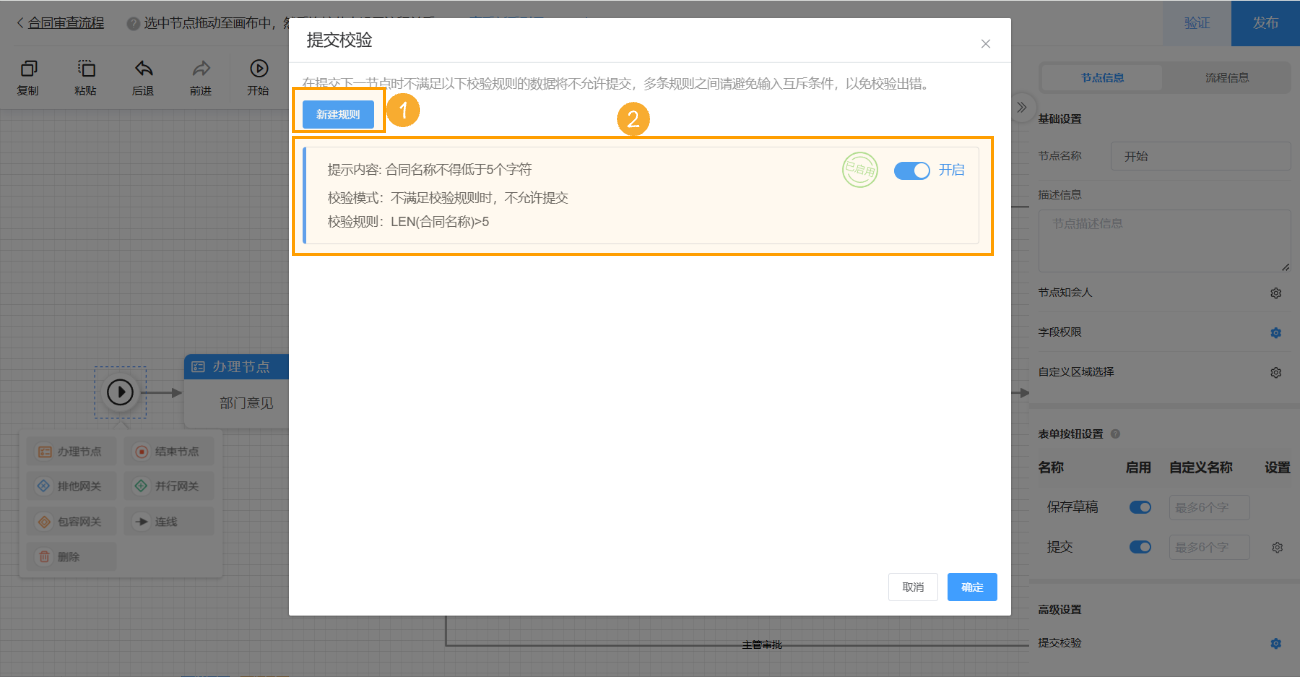This screenshot has height=677, width=1300.
Task: Open 节点知会人 settings gear
Action: point(1276,293)
